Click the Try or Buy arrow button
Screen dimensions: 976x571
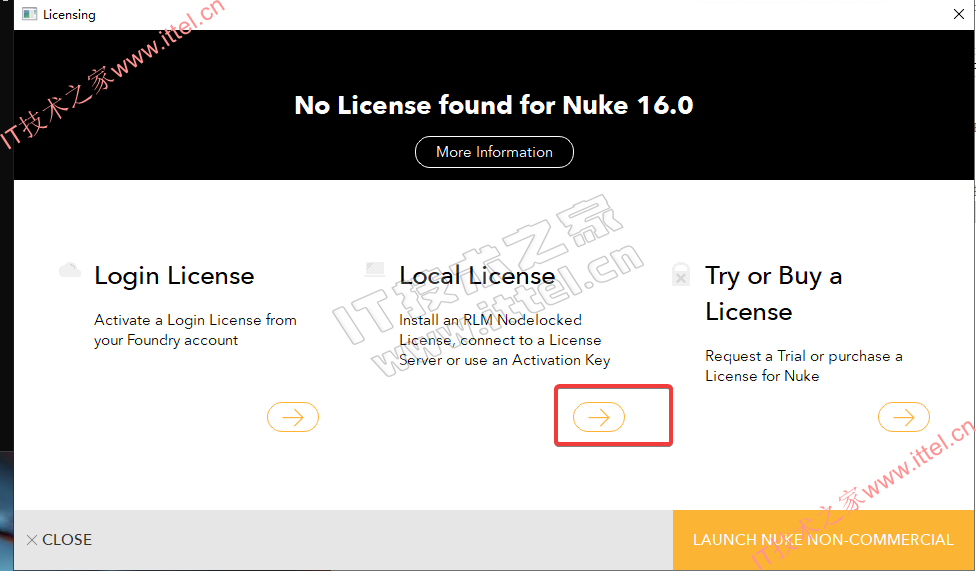pos(904,417)
